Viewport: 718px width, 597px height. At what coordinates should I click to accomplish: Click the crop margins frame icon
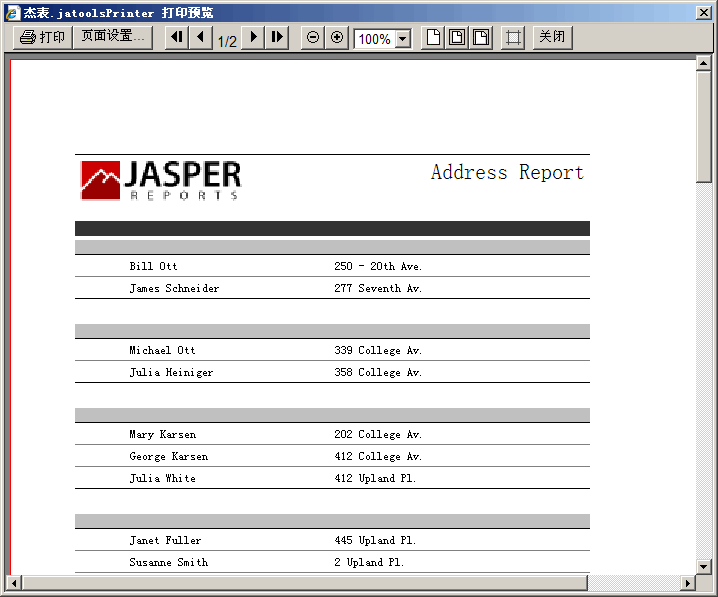(513, 37)
